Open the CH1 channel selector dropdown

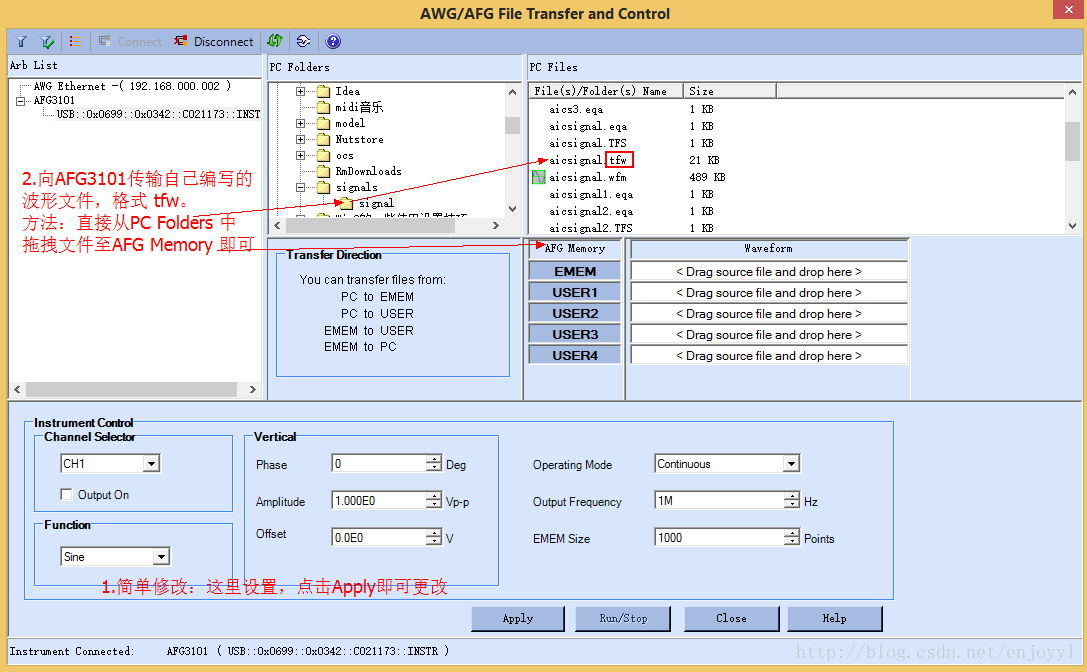(151, 464)
